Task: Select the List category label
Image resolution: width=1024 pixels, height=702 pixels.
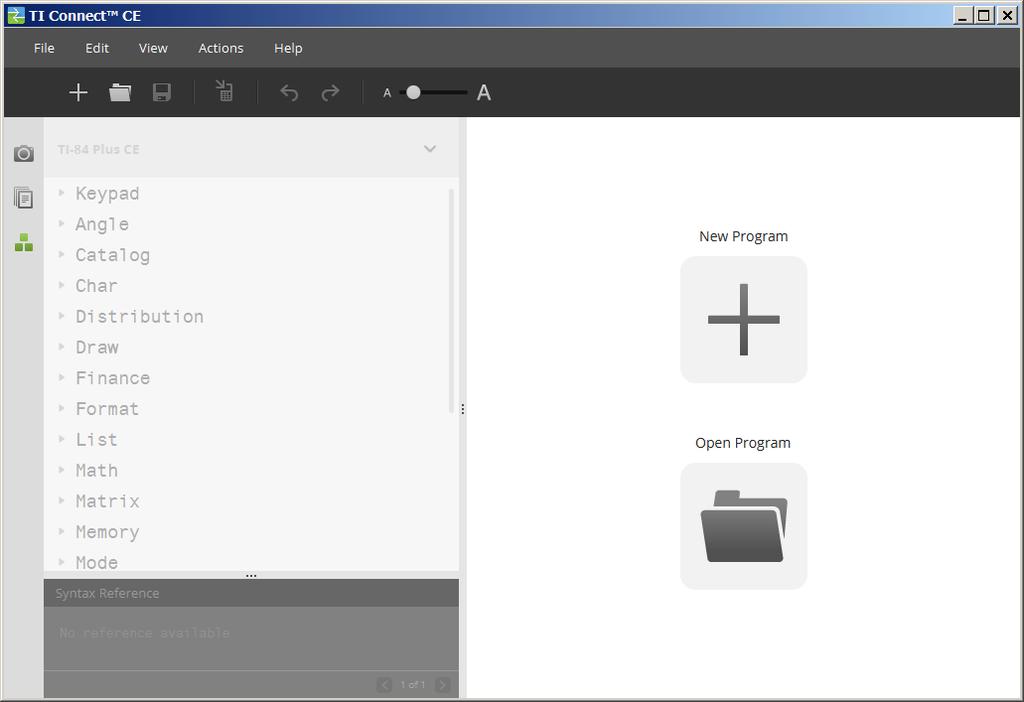Action: tap(97, 439)
